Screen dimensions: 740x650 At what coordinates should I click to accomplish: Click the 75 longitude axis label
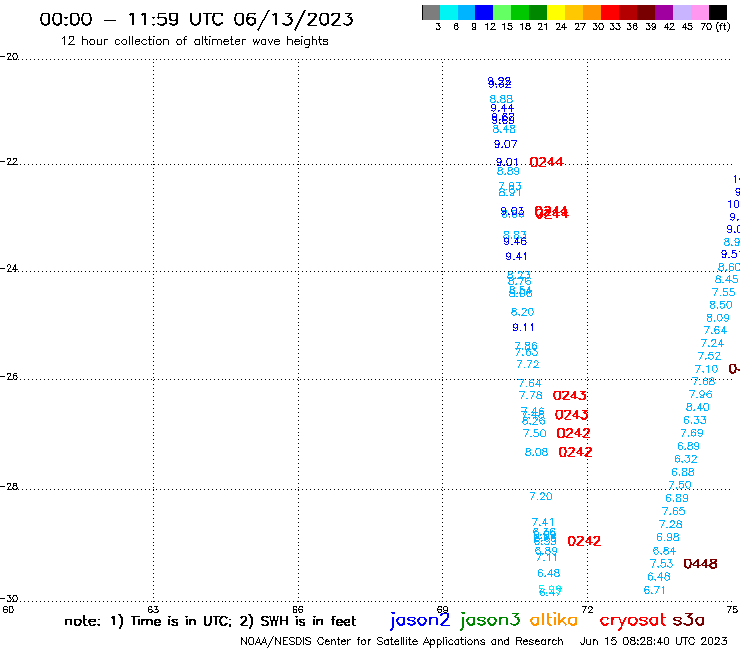tap(732, 609)
